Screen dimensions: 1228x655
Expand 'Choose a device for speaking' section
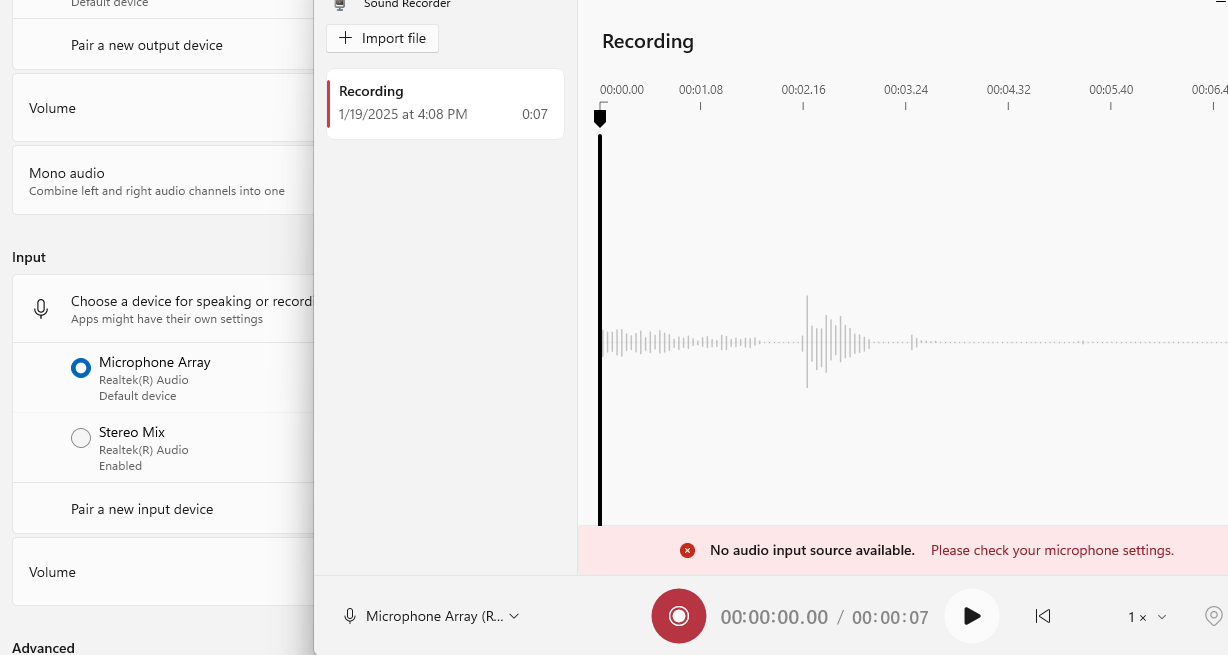[163, 309]
